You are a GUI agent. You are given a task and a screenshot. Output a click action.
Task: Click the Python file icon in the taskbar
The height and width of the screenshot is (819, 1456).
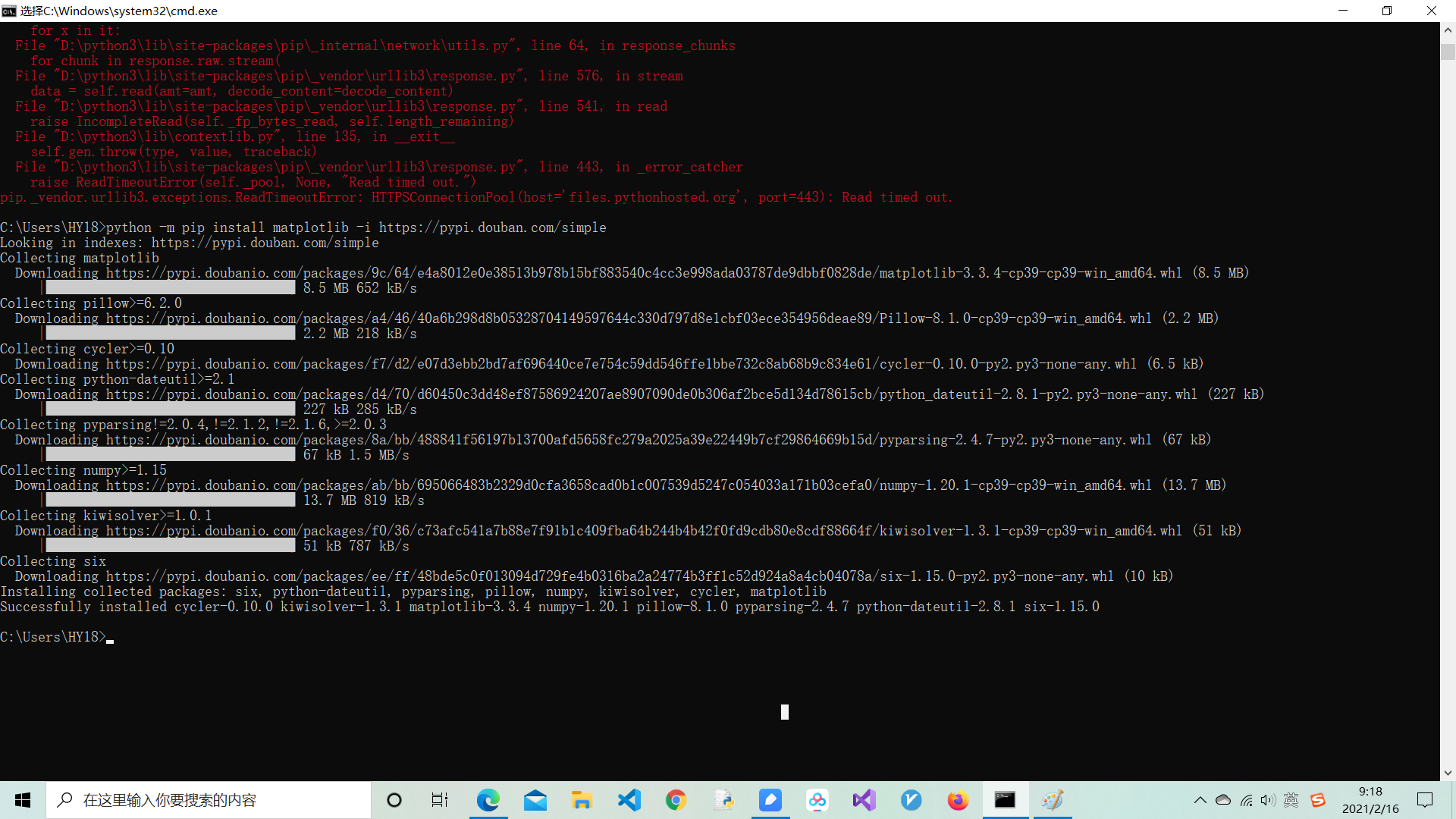click(x=723, y=800)
